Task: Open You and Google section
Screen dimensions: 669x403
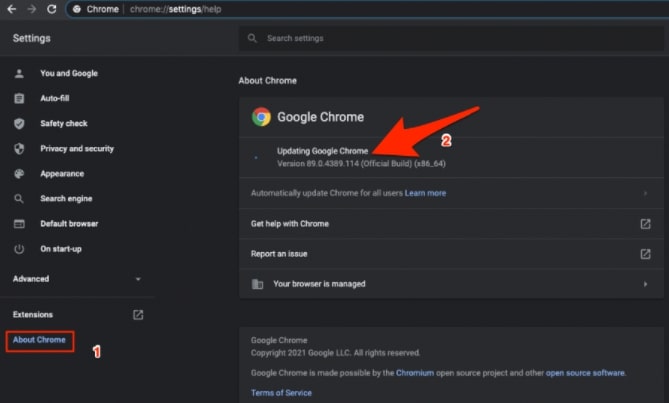Action: [69, 73]
